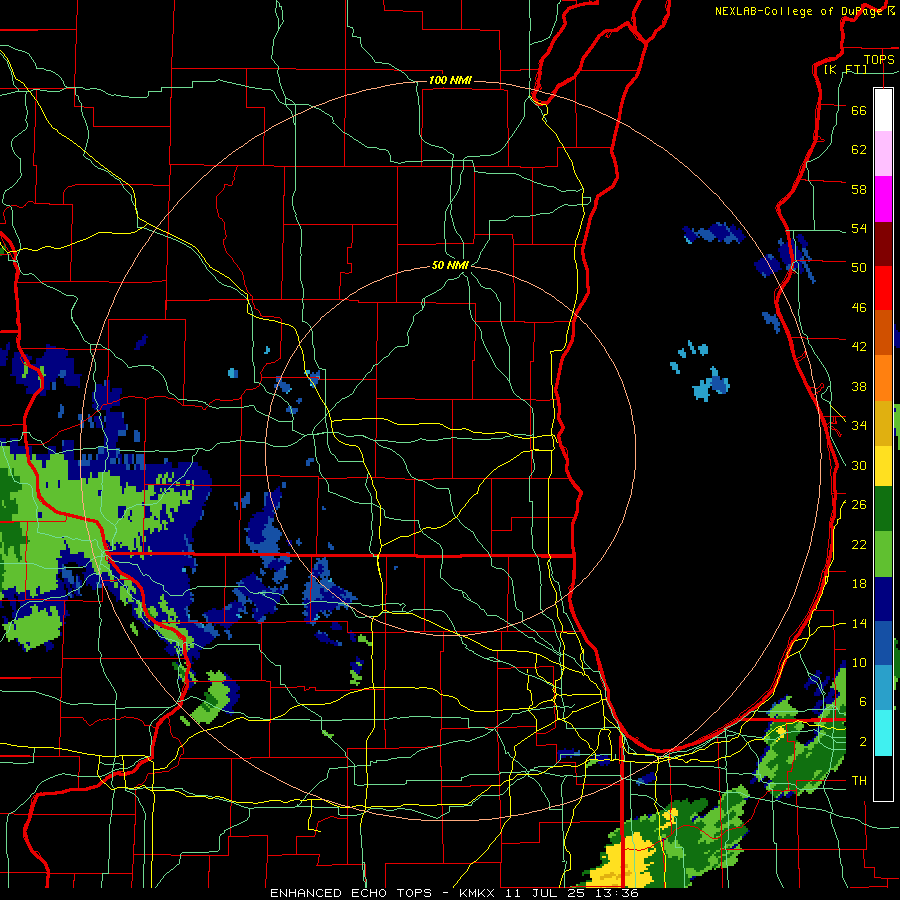Viewport: 900px width, 900px height.
Task: Click the legend scale value 6
Action: click(x=862, y=701)
